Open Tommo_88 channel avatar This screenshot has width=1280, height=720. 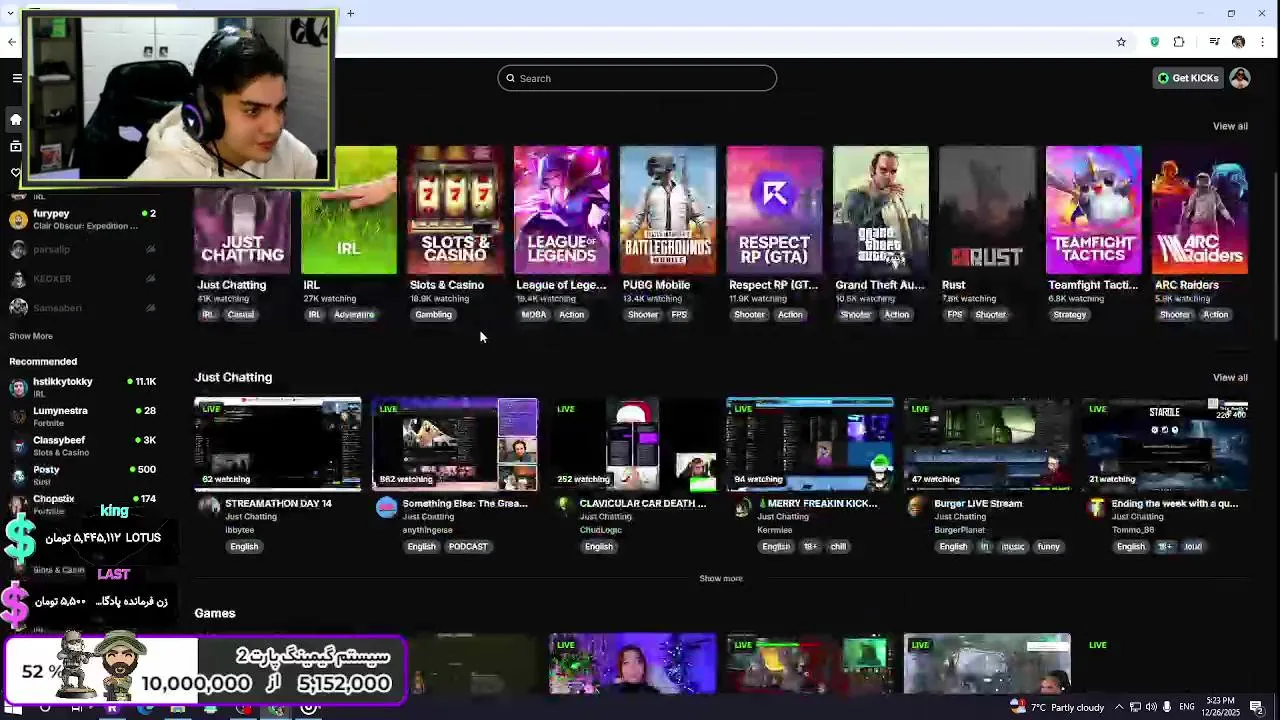pyautogui.click(x=1095, y=507)
